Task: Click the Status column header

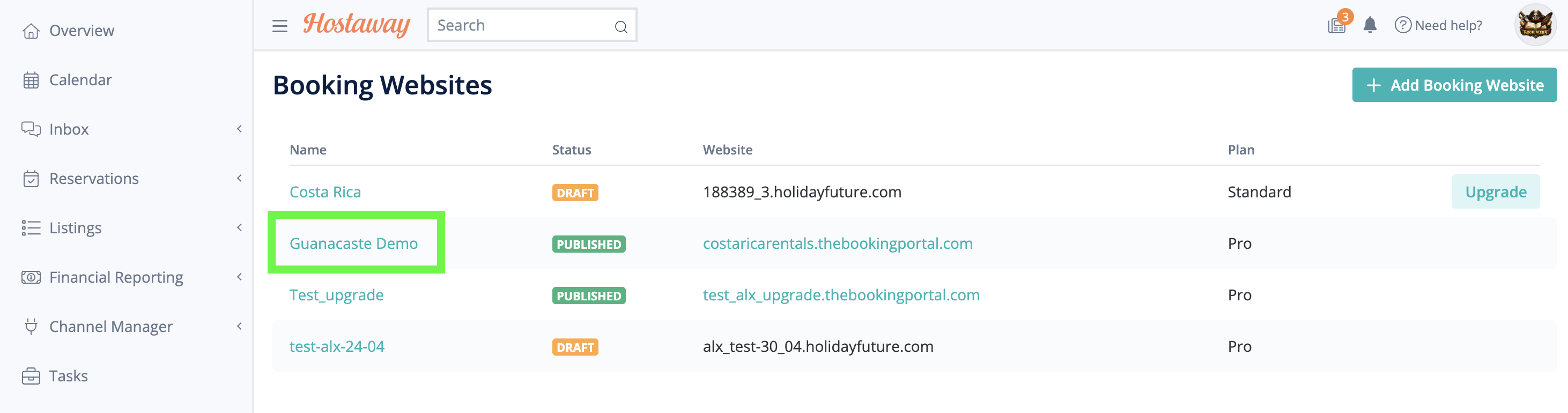Action: pyautogui.click(x=572, y=150)
